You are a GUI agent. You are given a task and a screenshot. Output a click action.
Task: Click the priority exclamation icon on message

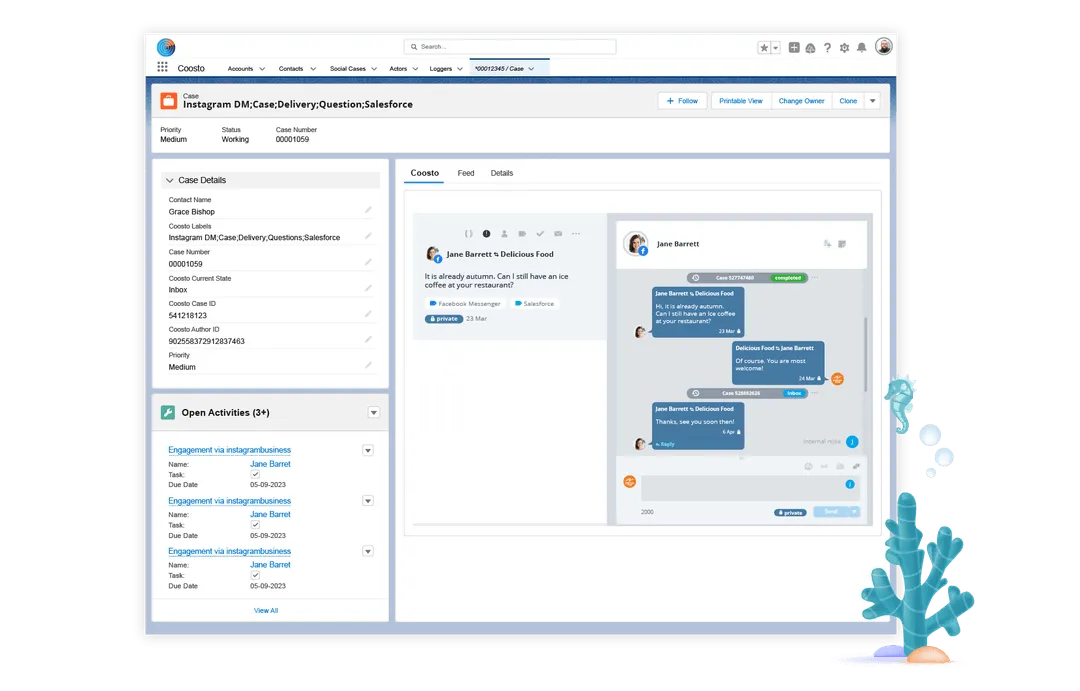pyautogui.click(x=486, y=234)
